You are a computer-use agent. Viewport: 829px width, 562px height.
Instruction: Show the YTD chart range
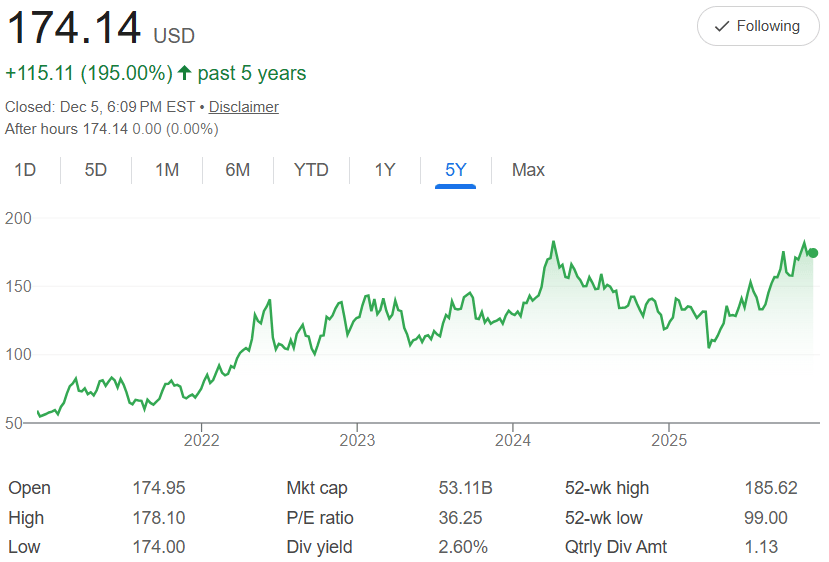click(x=311, y=170)
